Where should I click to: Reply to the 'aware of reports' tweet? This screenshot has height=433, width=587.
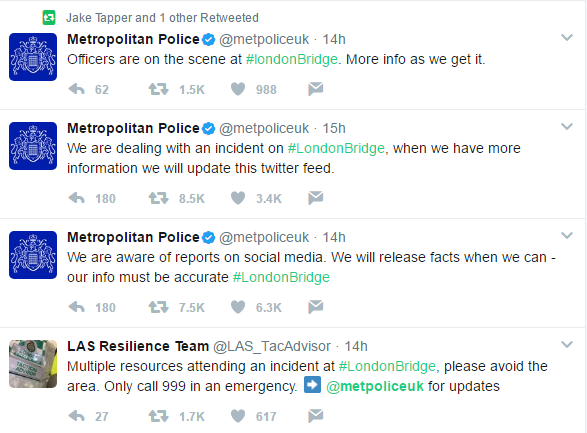77,307
